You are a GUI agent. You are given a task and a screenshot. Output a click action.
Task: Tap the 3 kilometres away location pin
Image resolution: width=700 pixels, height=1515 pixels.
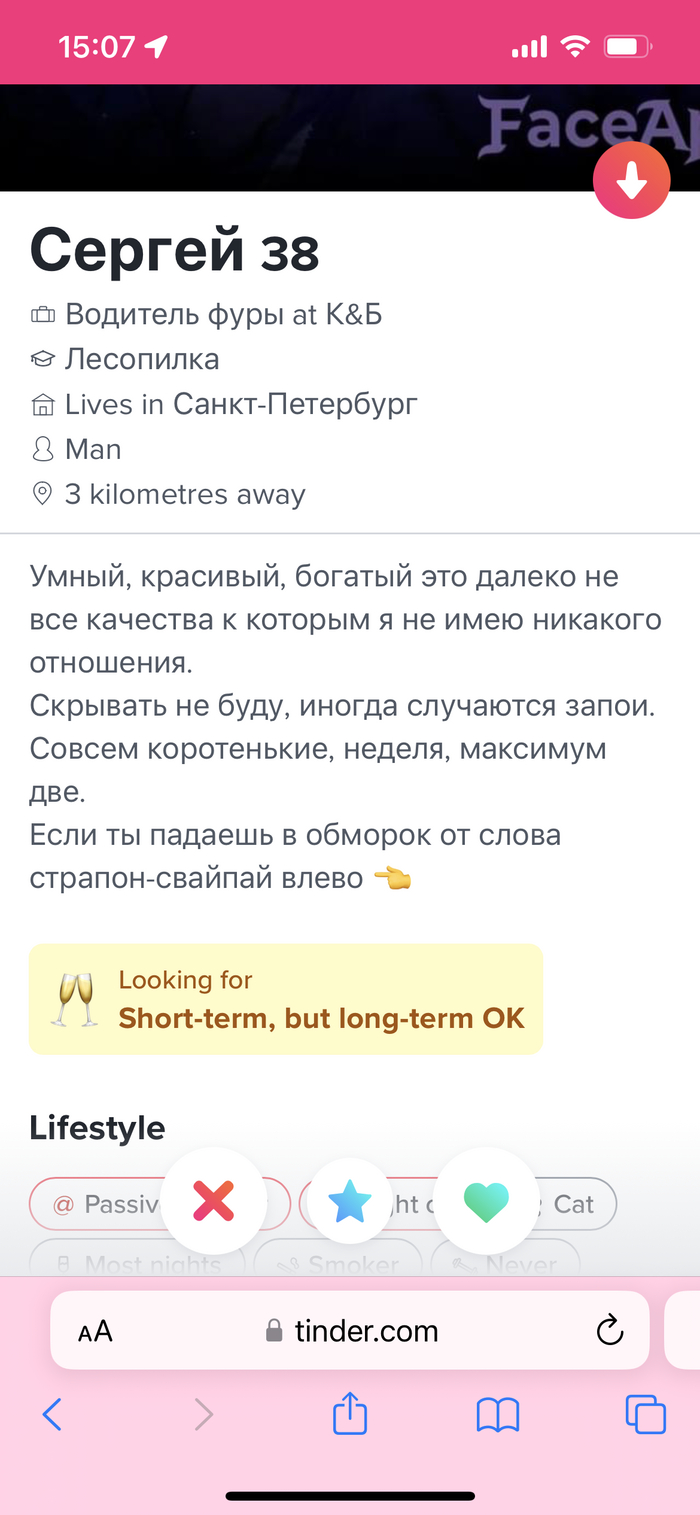click(x=42, y=494)
